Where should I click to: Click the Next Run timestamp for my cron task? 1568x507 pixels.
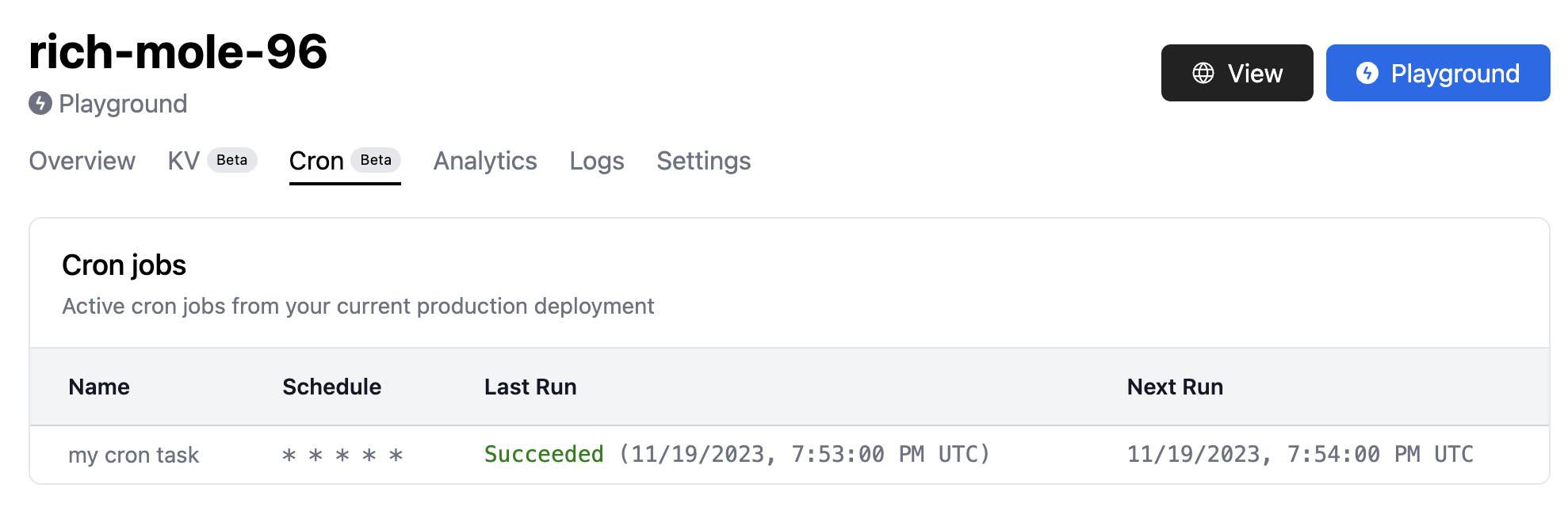pos(1299,454)
